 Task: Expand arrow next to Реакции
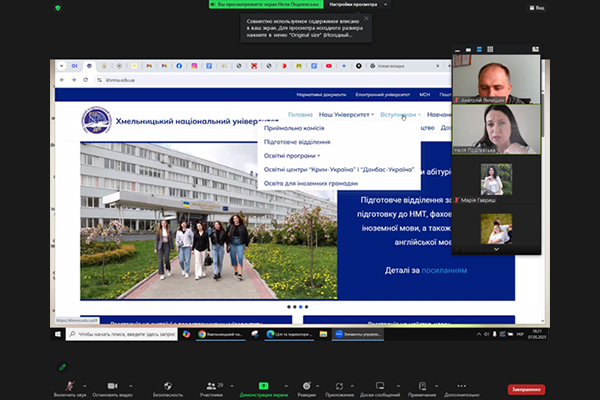point(318,386)
